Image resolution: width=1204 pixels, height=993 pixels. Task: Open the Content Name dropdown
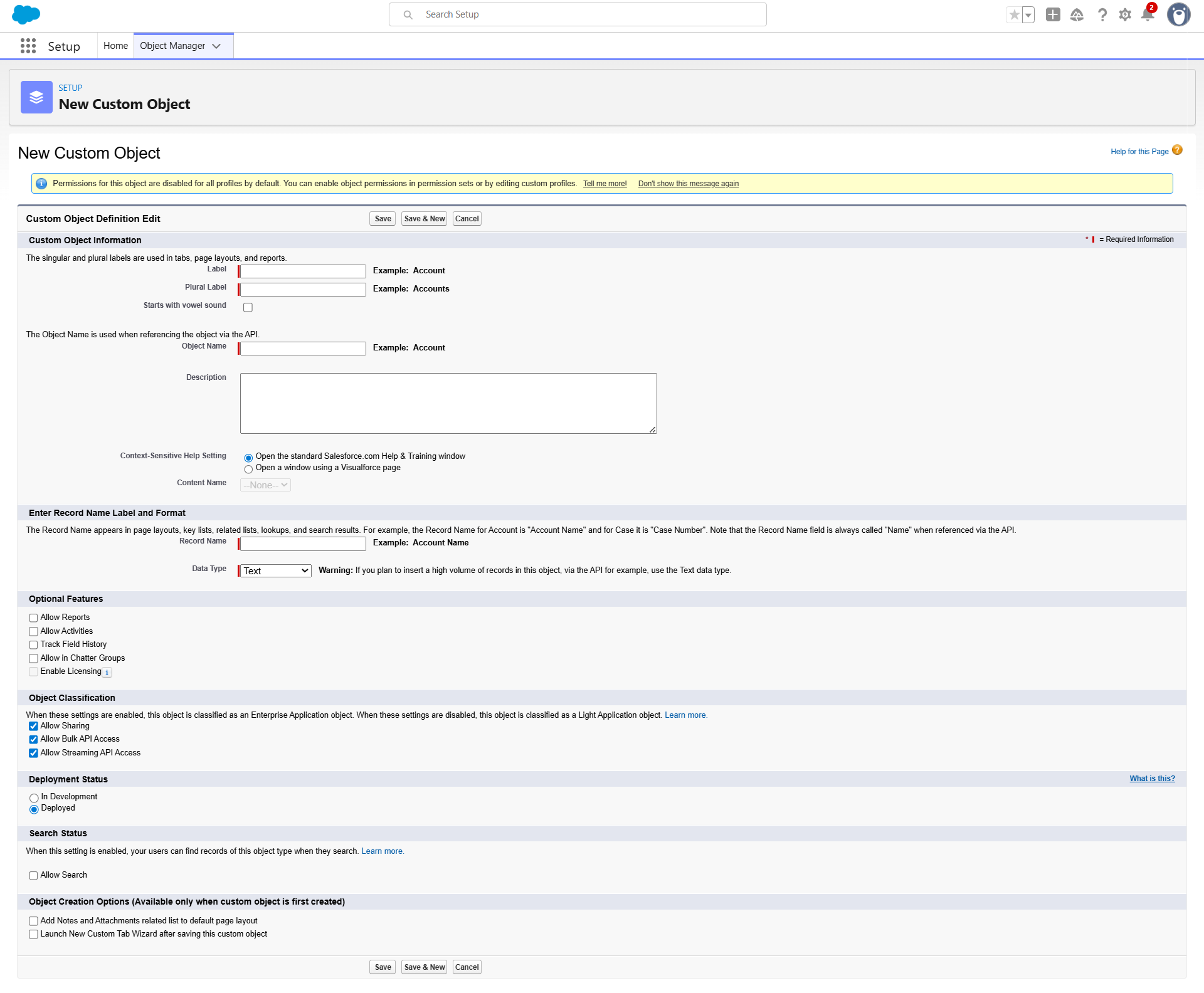265,485
